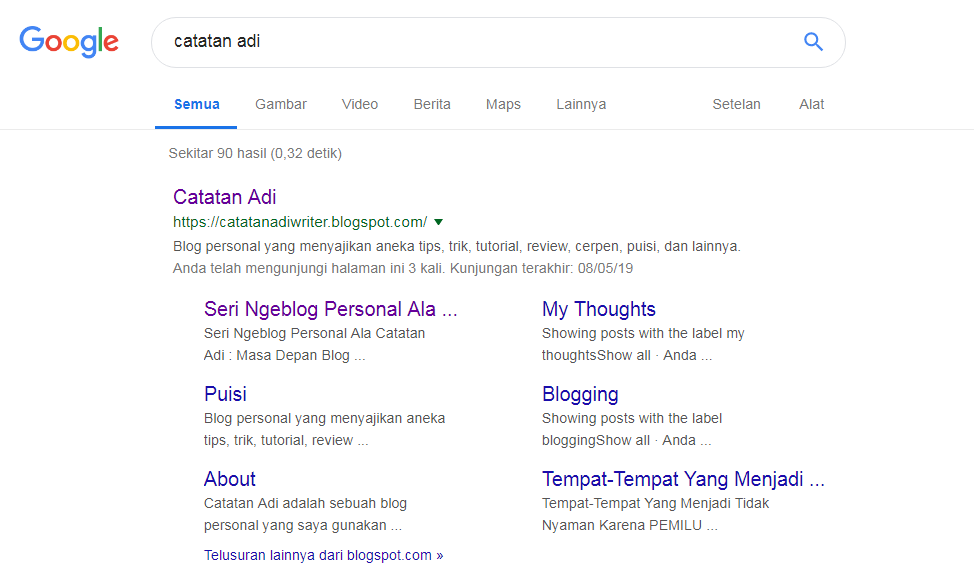974x588 pixels.
Task: Open the Puisi sitelink
Action: (225, 394)
